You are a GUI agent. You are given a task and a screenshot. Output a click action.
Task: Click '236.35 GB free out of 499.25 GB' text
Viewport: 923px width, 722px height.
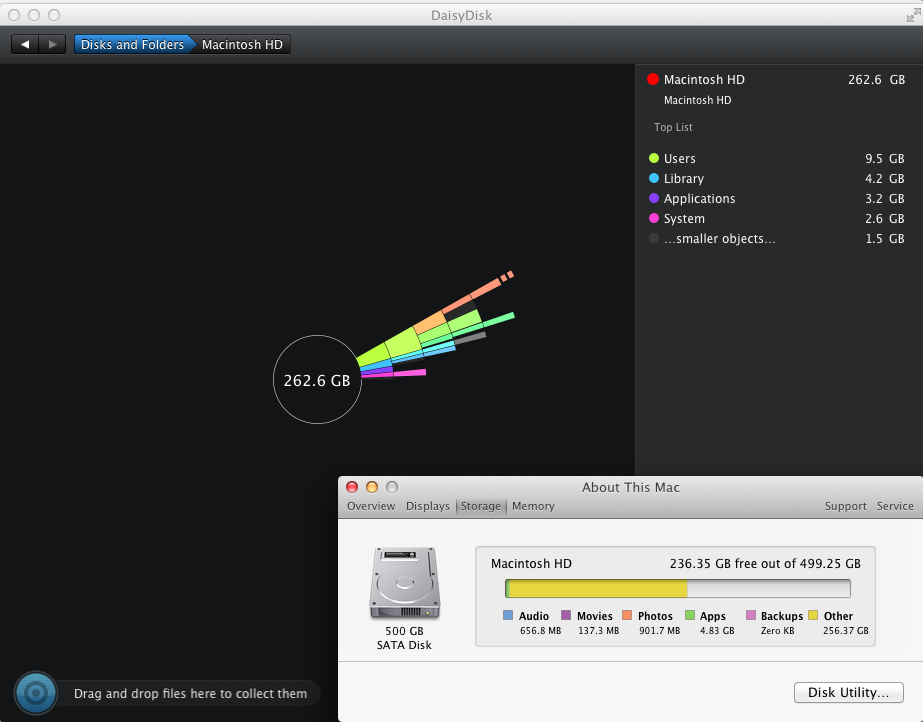[x=765, y=564]
